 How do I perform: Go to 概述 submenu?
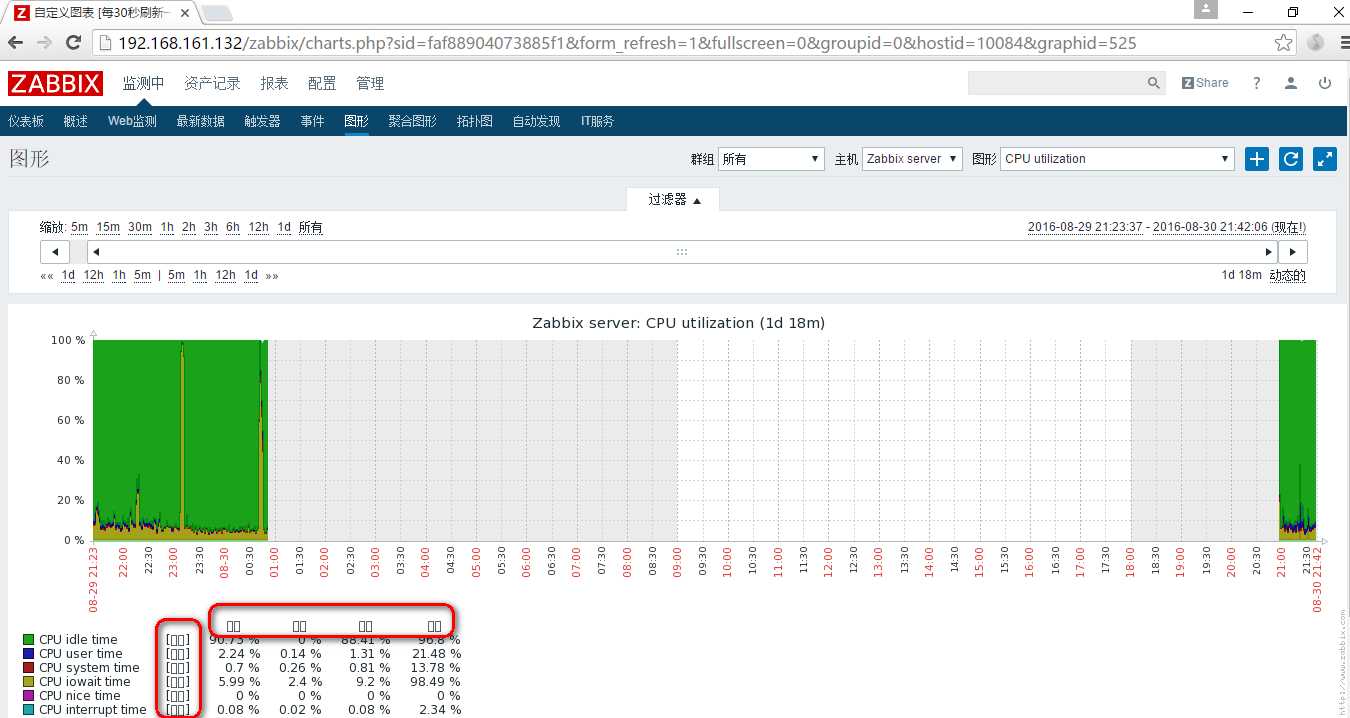pyautogui.click(x=75, y=121)
